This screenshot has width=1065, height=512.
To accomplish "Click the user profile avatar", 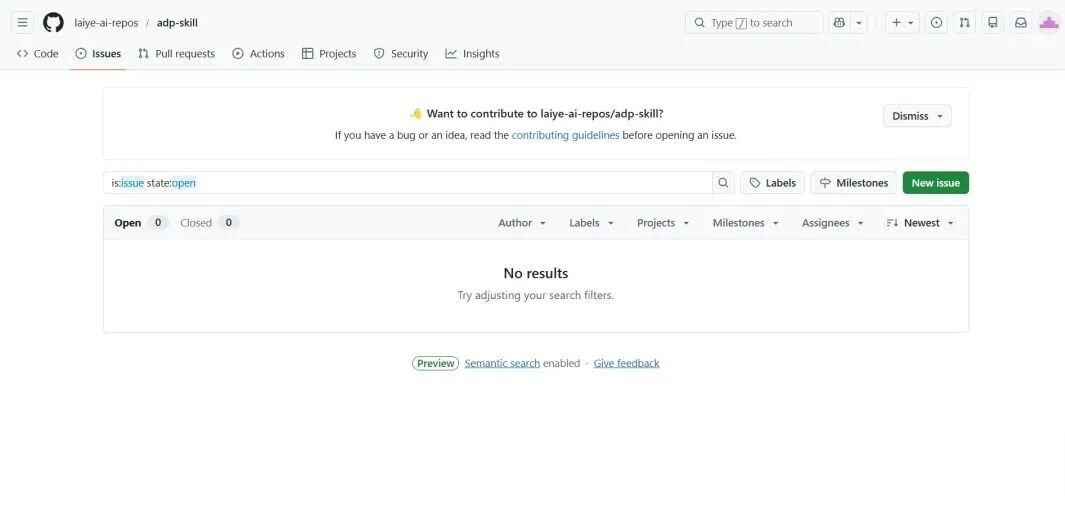I will pyautogui.click(x=1048, y=22).
